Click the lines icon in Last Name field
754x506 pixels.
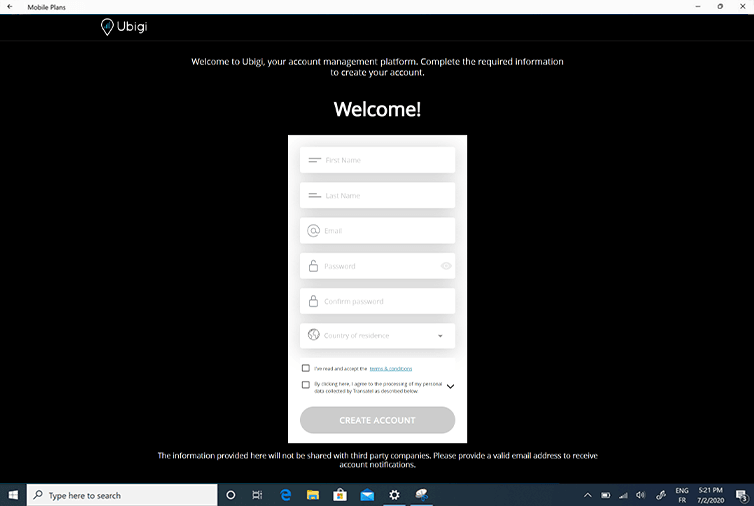point(314,196)
